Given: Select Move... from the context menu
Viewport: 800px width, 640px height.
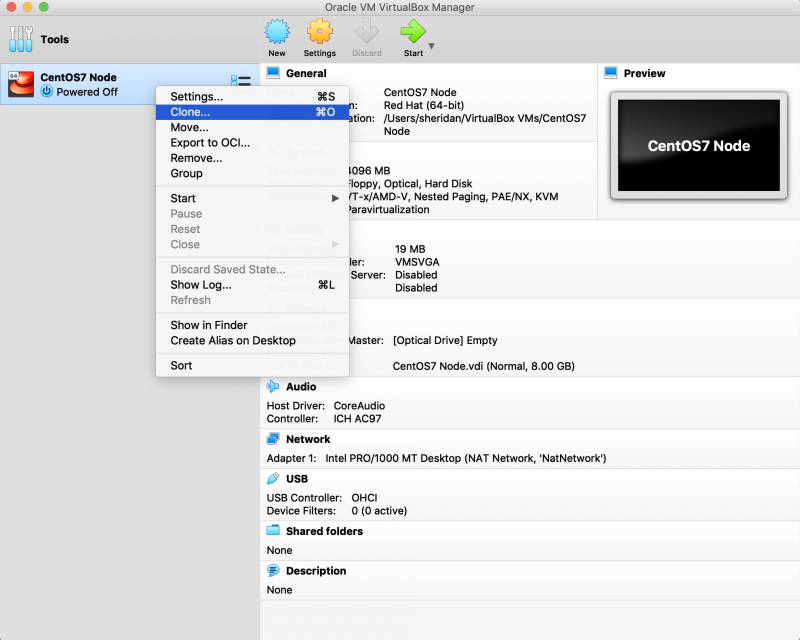Looking at the screenshot, I should coord(253,128).
